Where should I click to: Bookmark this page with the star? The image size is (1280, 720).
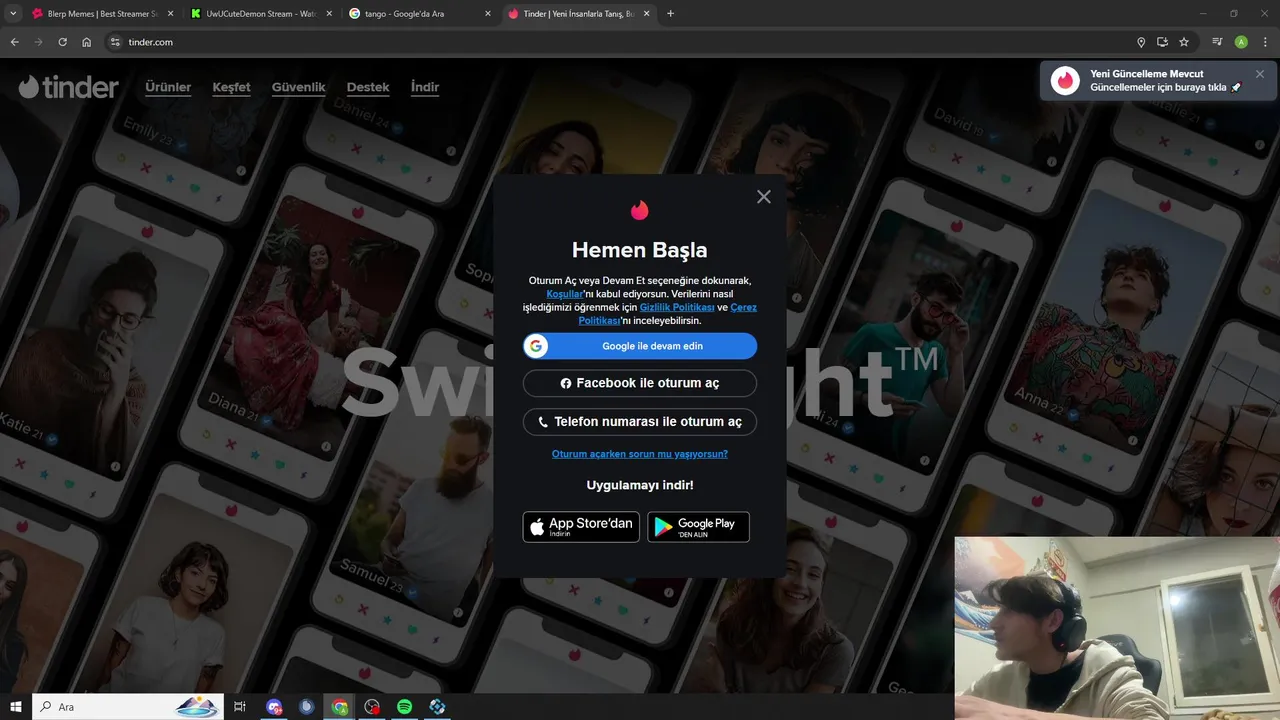[1184, 42]
